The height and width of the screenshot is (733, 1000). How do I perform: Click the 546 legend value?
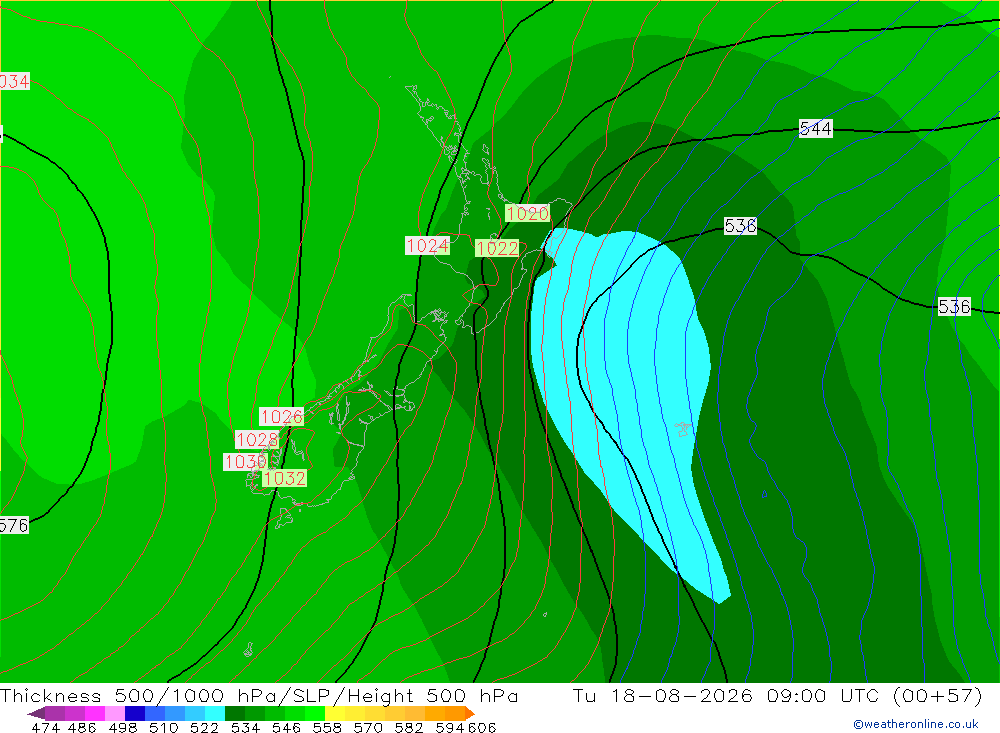pos(286,727)
